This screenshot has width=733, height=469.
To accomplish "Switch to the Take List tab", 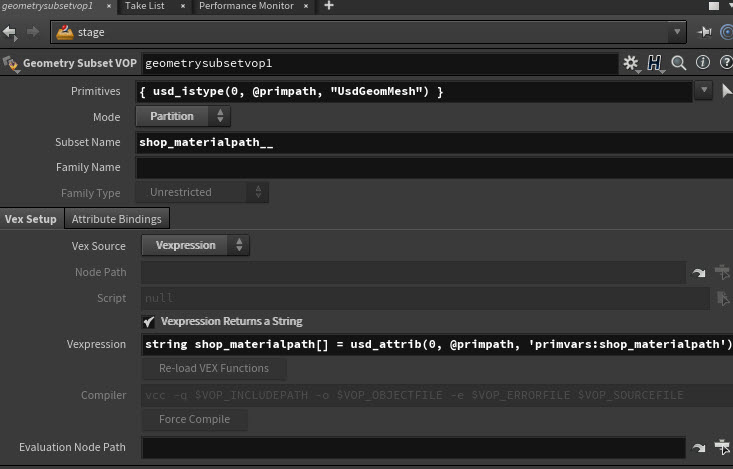I will pyautogui.click(x=144, y=6).
